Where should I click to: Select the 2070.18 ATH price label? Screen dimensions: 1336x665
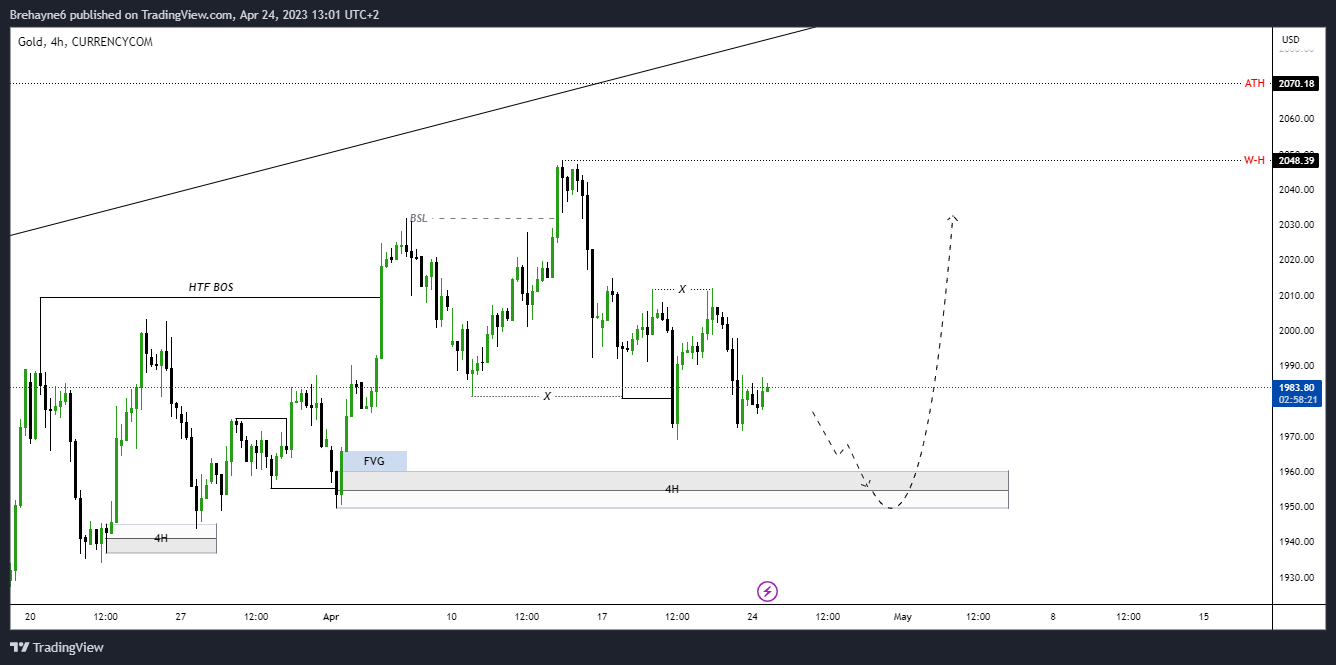tap(1296, 84)
